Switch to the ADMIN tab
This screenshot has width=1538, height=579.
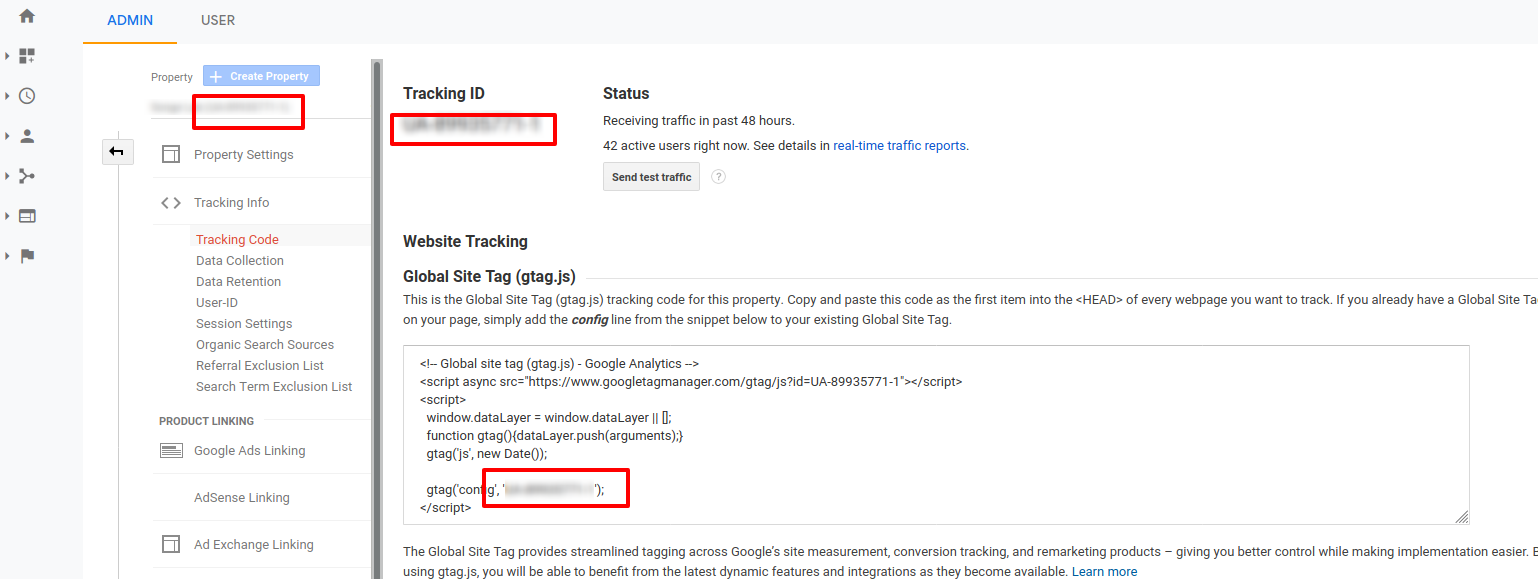pos(130,20)
